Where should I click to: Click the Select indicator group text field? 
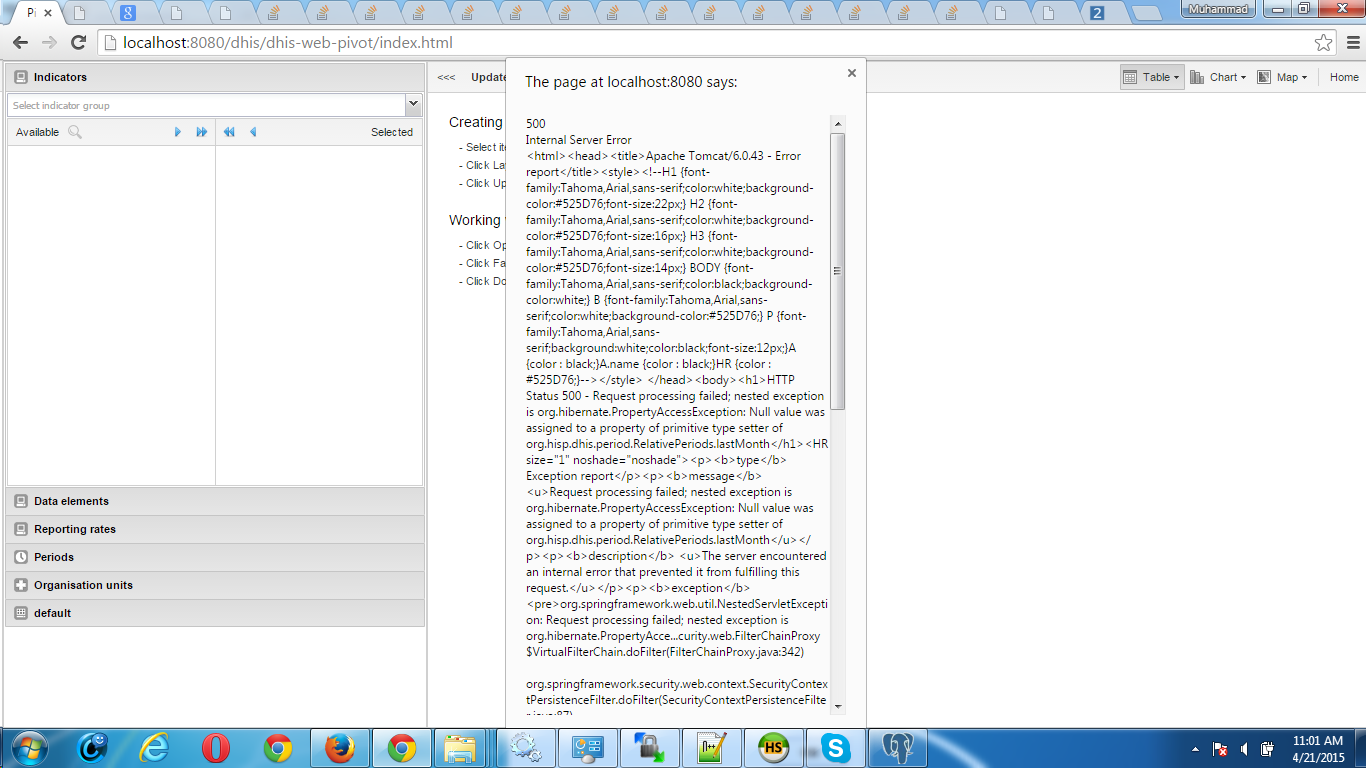pyautogui.click(x=207, y=105)
